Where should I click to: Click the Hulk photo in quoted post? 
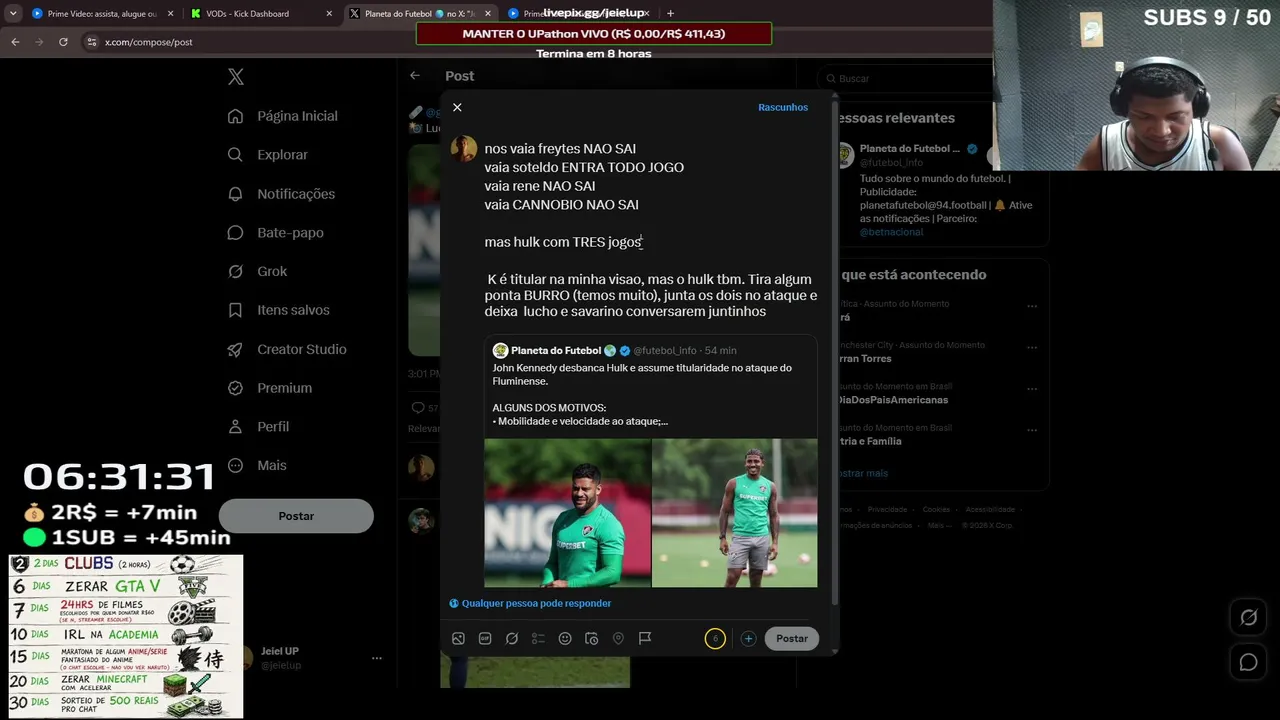pos(568,513)
